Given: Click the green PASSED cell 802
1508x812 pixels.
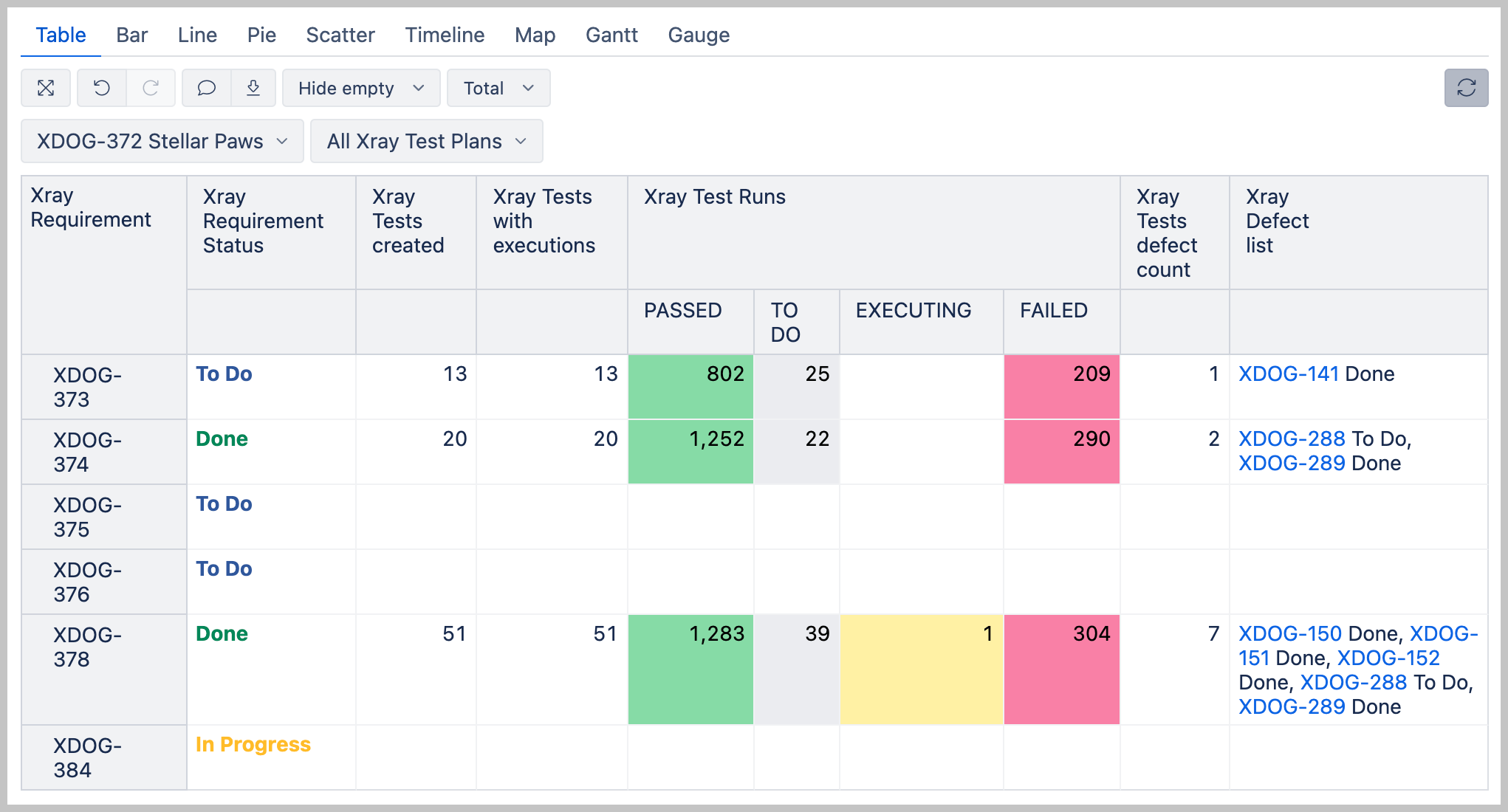Looking at the screenshot, I should pyautogui.click(x=690, y=387).
